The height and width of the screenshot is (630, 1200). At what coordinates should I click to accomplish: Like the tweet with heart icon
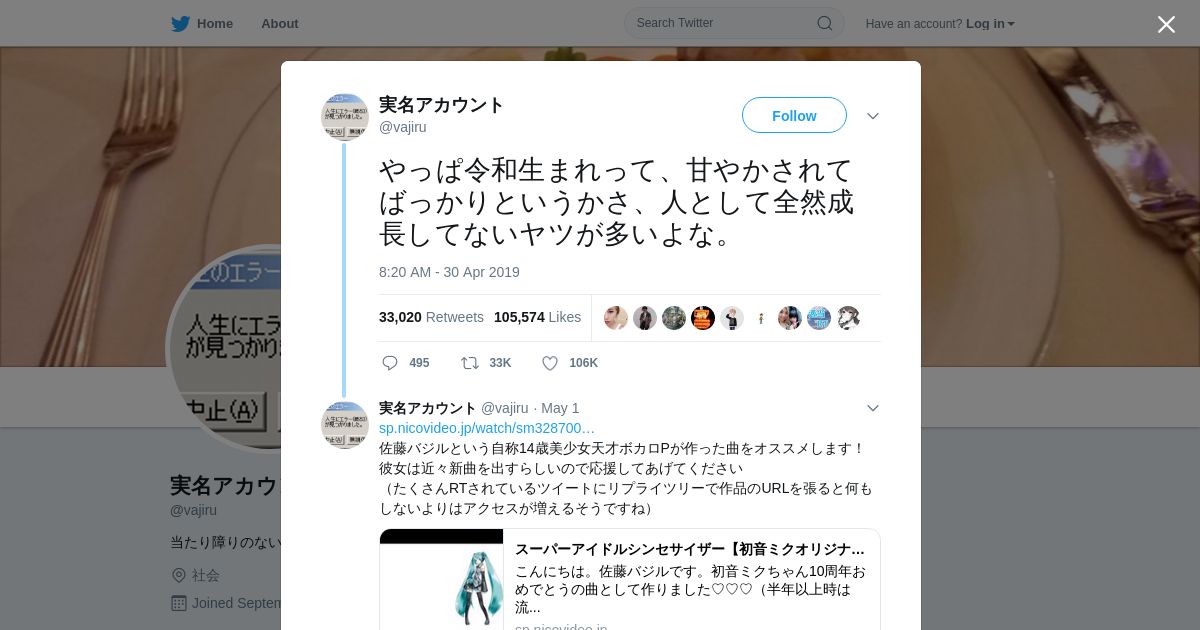tap(550, 363)
